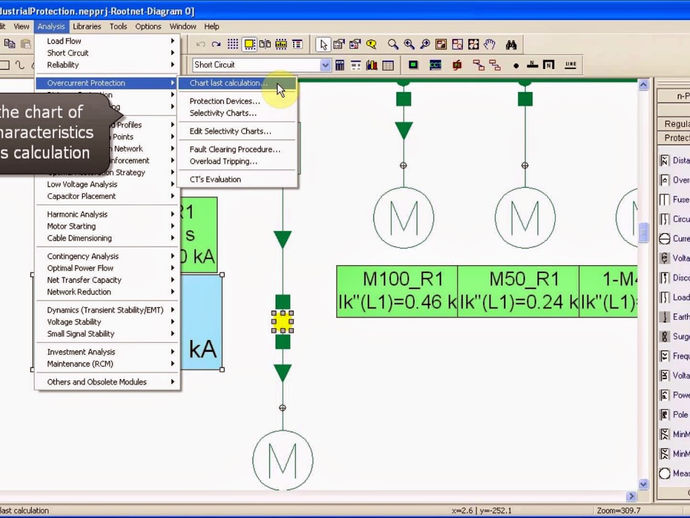Select the hand pan tool
This screenshot has height=518, width=690.
490,44
